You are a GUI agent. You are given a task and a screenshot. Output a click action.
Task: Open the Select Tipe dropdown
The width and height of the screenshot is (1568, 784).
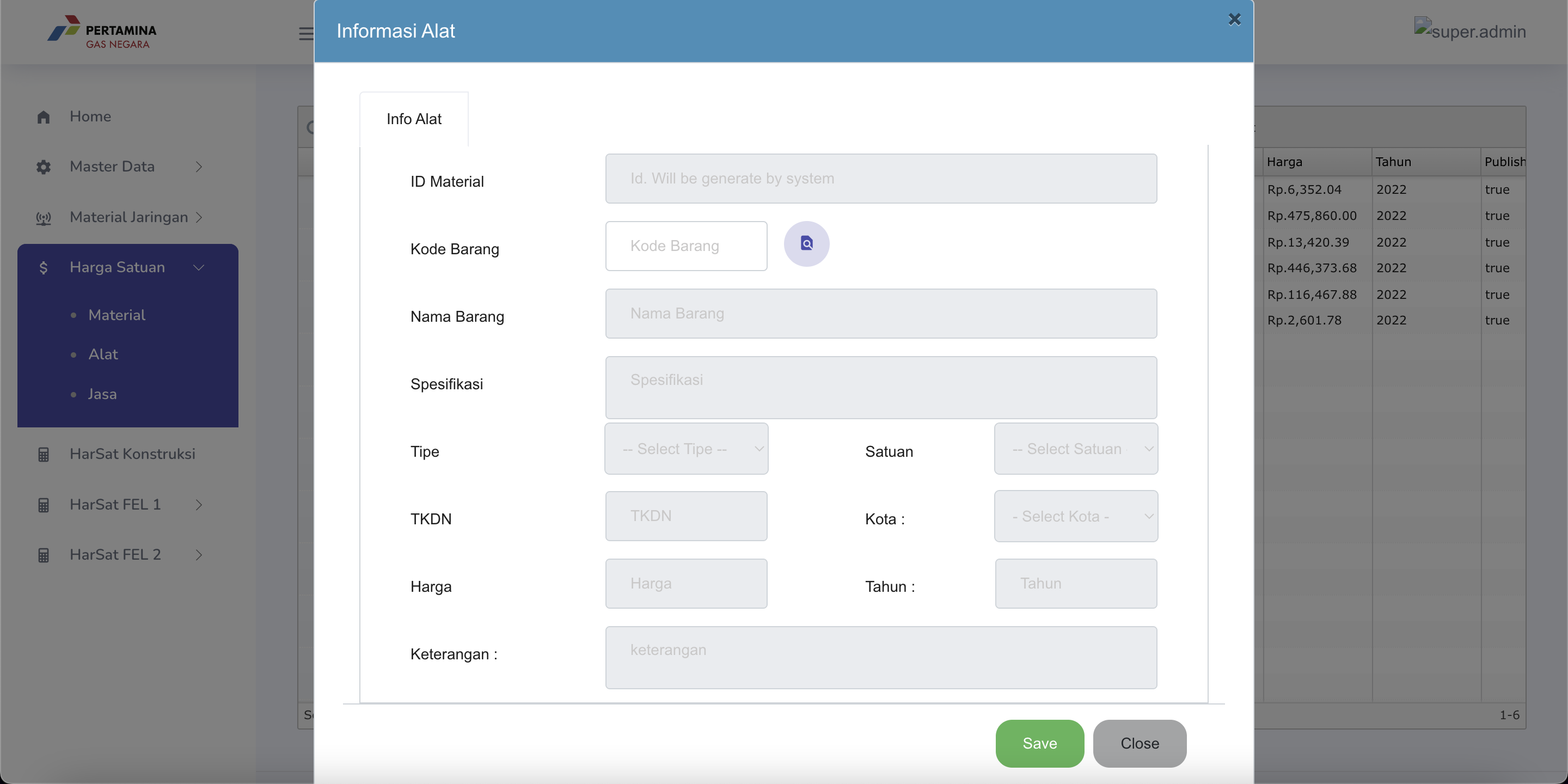pyautogui.click(x=686, y=449)
